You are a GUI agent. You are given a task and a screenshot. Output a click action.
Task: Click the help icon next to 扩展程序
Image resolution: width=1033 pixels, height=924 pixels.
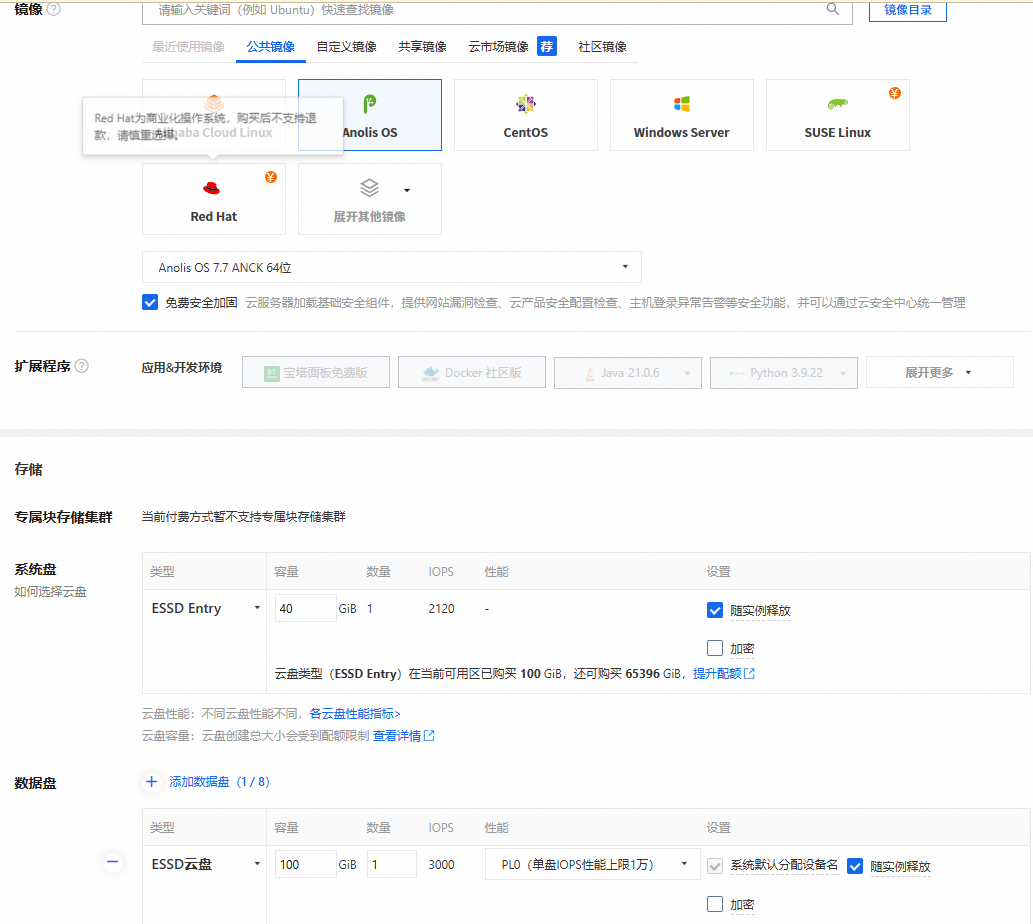coord(82,366)
